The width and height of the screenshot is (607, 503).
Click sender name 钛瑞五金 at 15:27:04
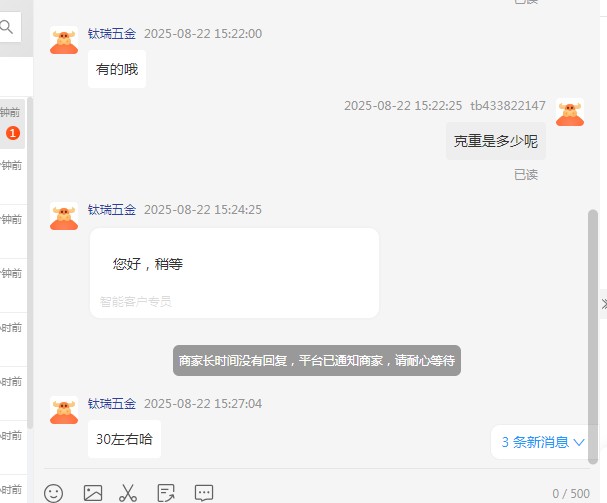[112, 403]
